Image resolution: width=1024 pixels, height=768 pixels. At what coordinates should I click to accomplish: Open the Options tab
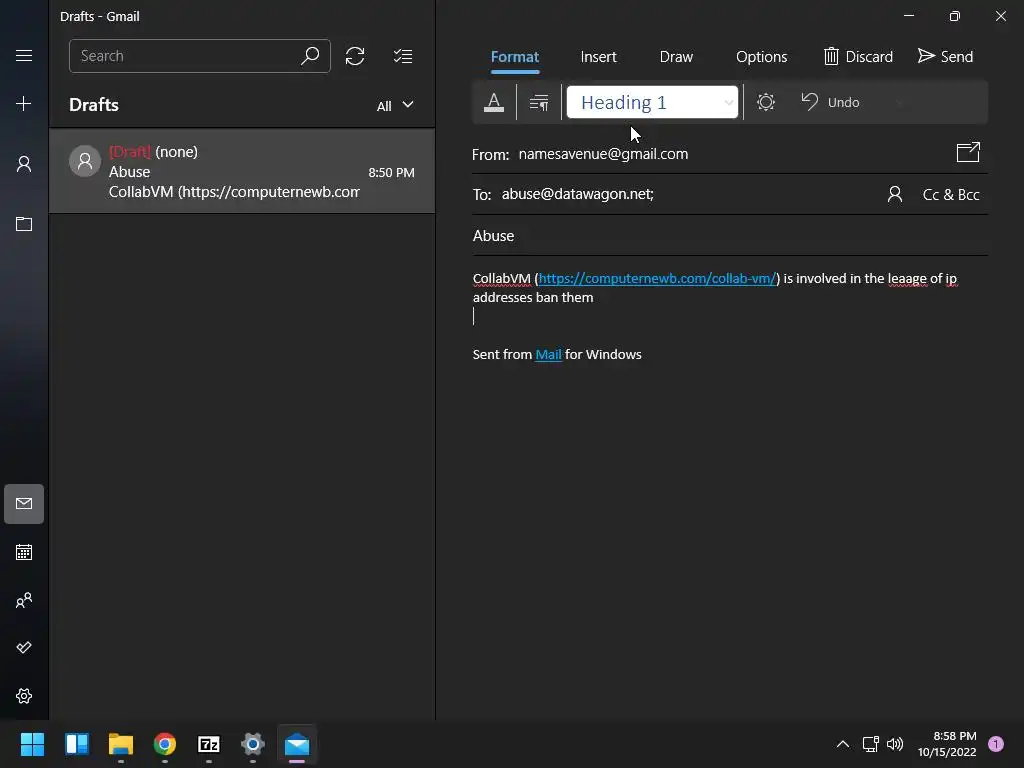[x=761, y=57]
